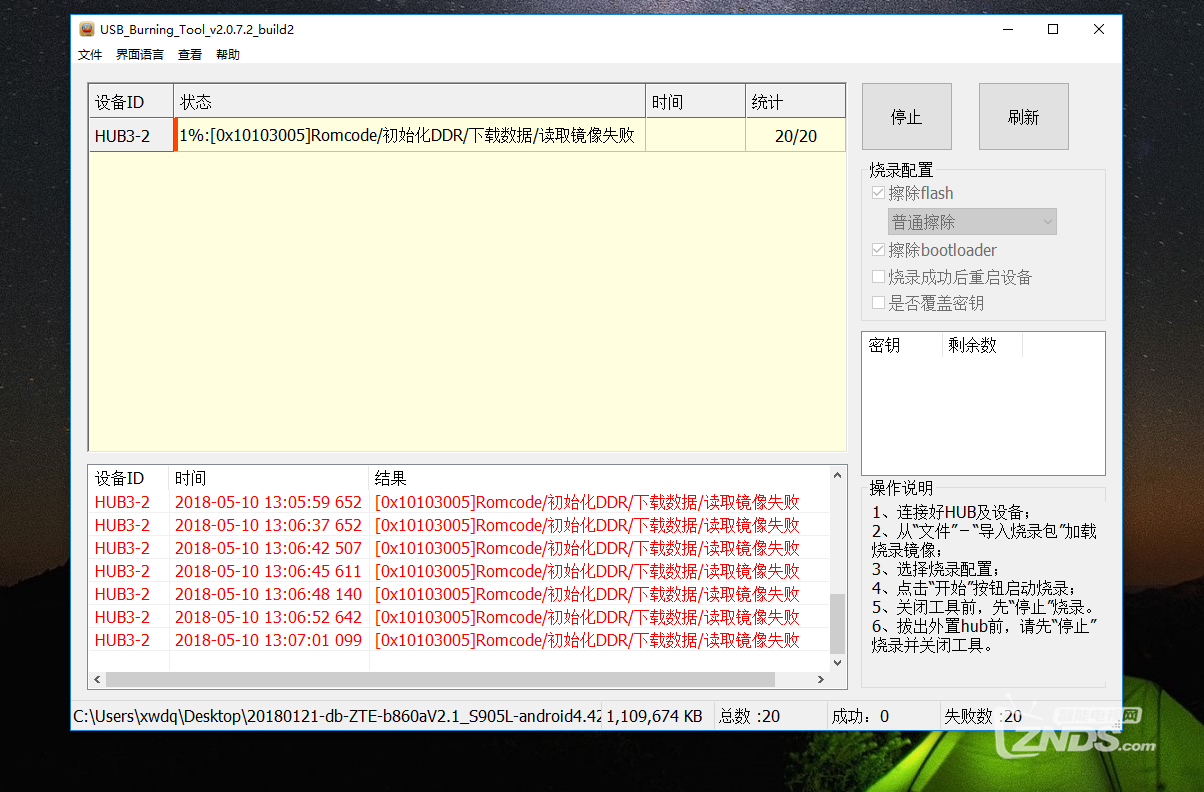This screenshot has width=1204, height=792.
Task: Close the USB Burning Tool window
Action: point(1099,29)
